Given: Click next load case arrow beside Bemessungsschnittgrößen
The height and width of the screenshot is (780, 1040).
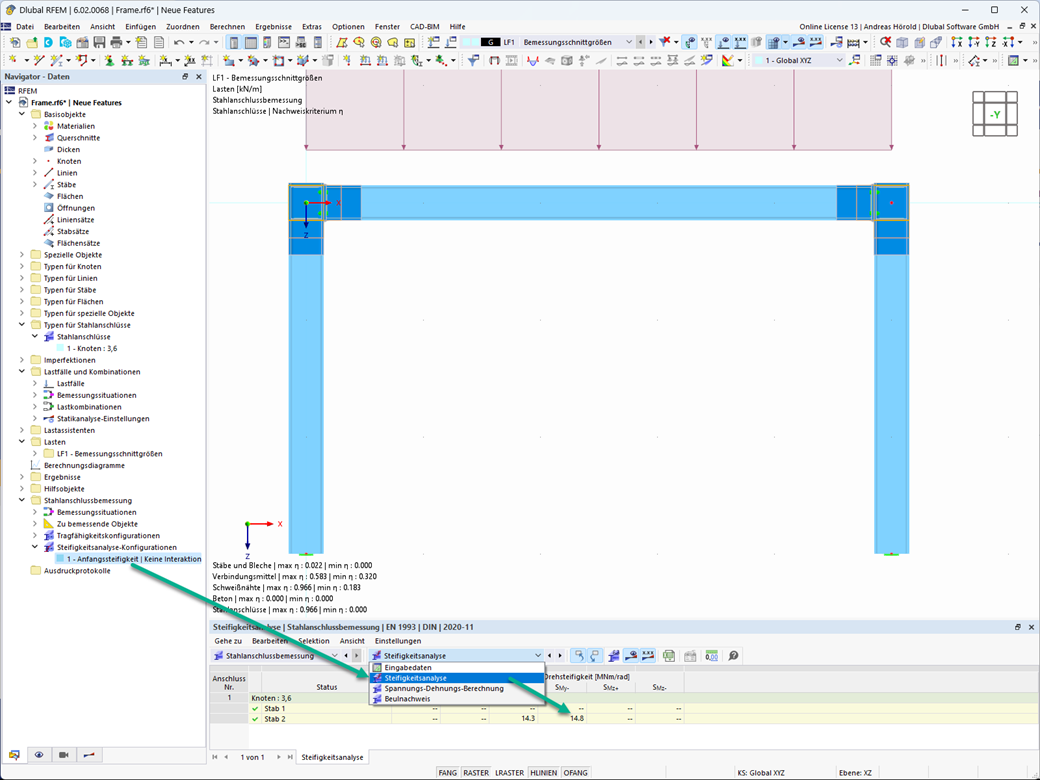Looking at the screenshot, I should [x=651, y=42].
